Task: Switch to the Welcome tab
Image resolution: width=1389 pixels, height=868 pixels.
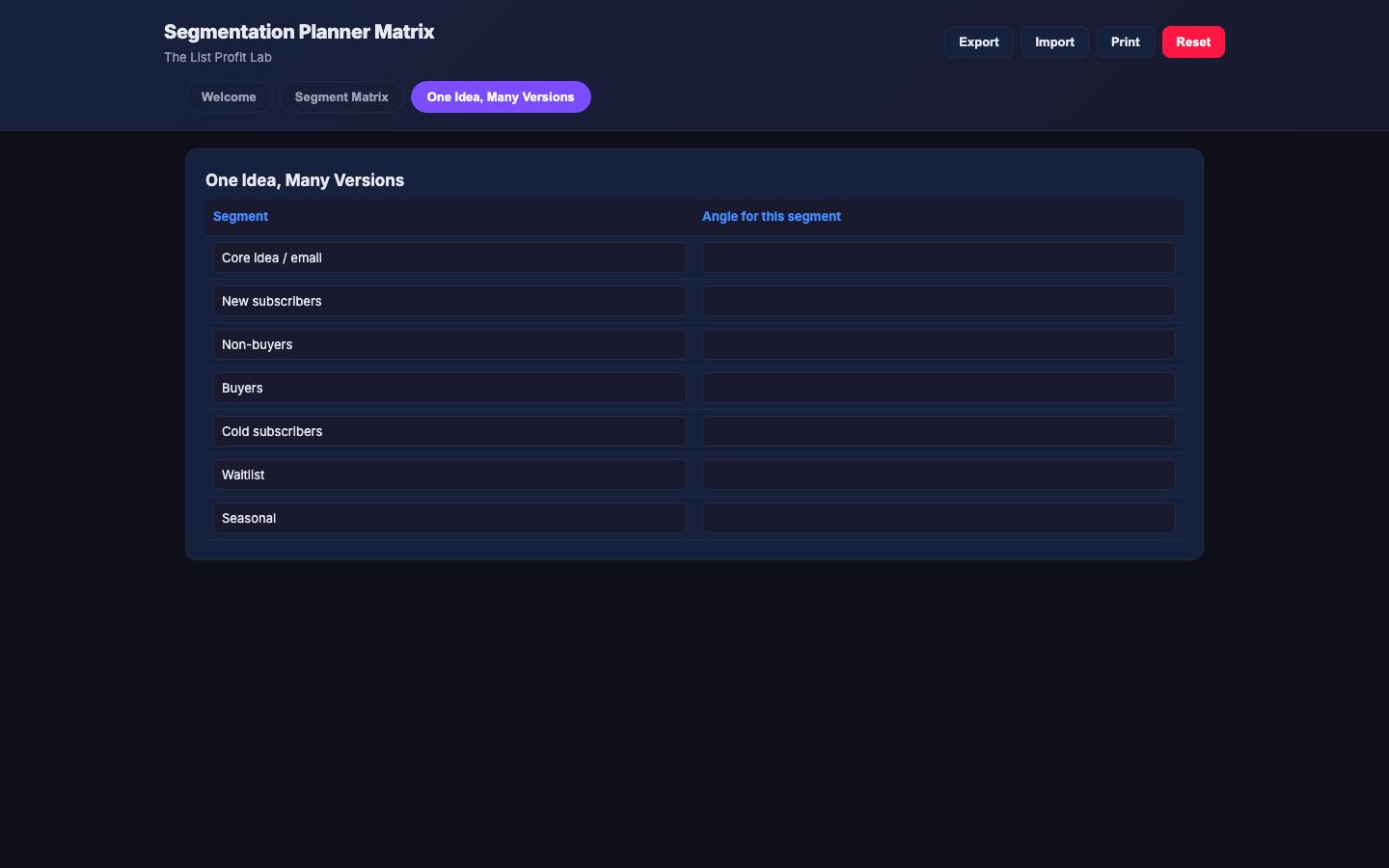Action: [229, 96]
